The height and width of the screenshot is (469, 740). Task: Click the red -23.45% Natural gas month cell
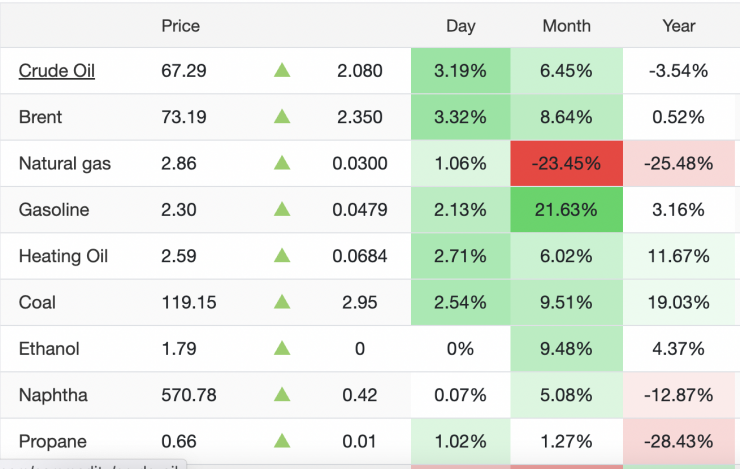click(x=566, y=163)
